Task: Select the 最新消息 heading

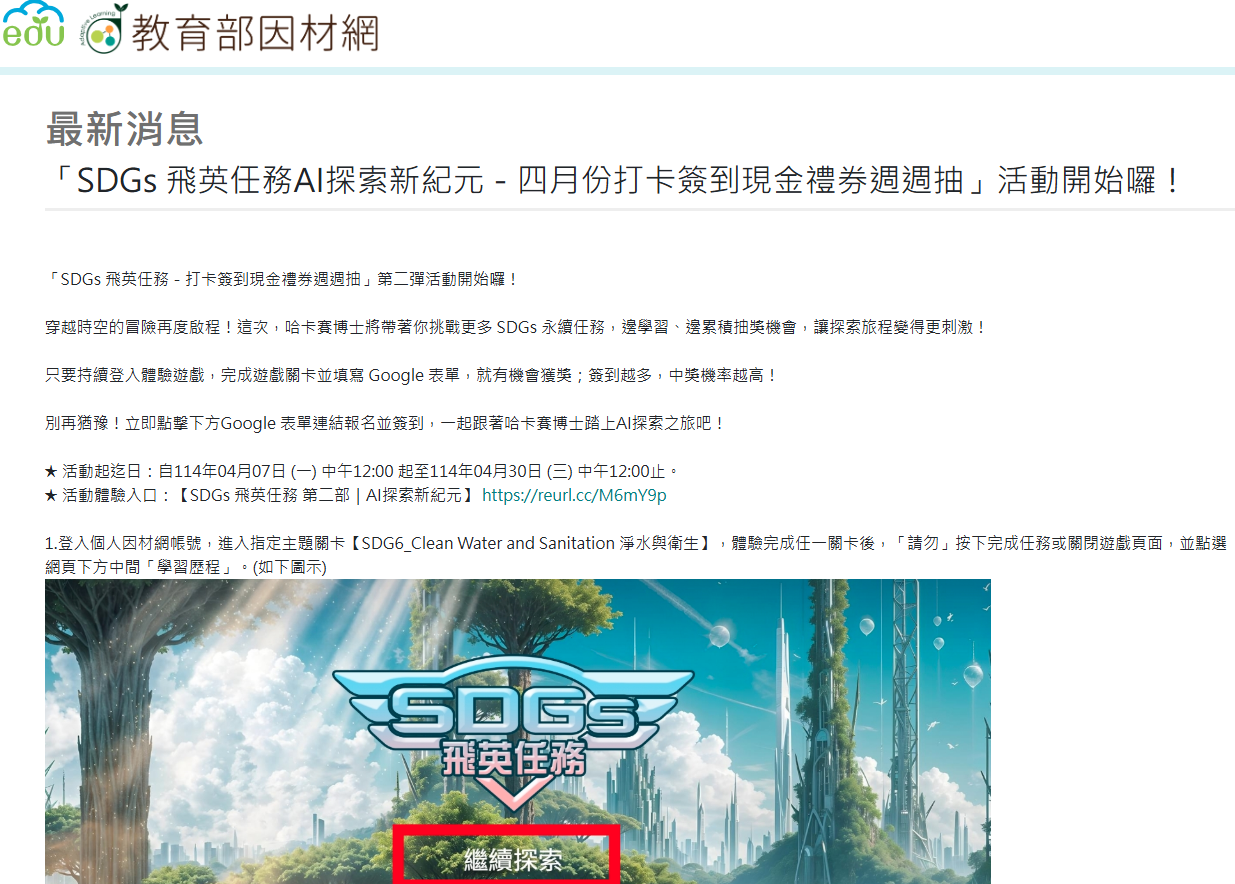Action: (124, 129)
